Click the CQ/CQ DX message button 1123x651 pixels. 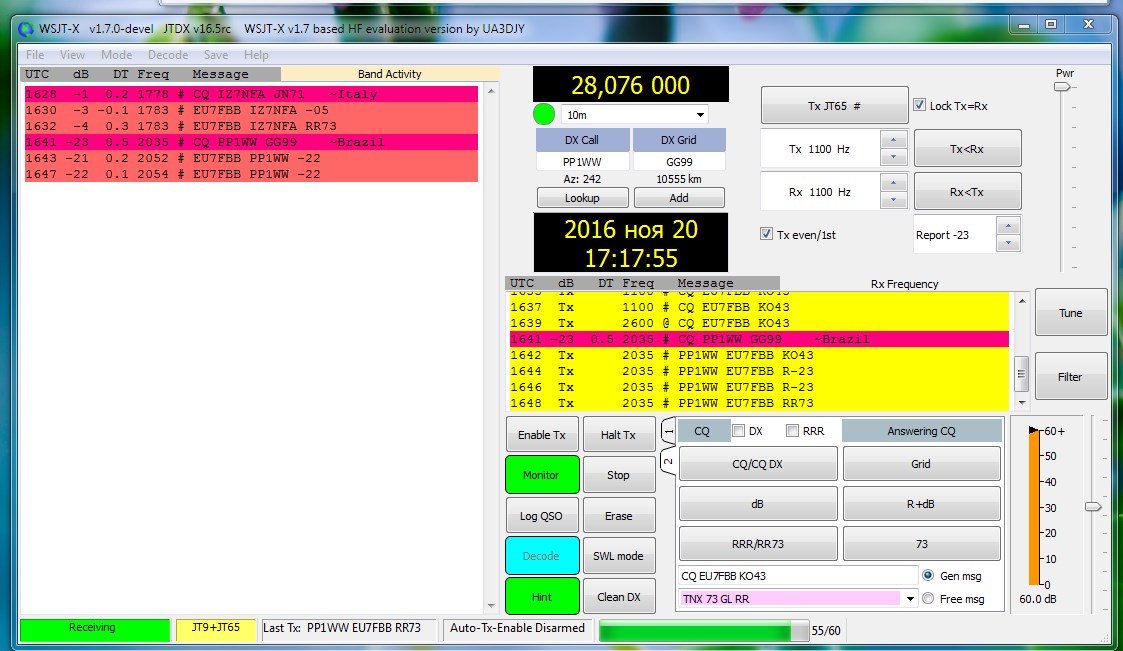point(758,464)
